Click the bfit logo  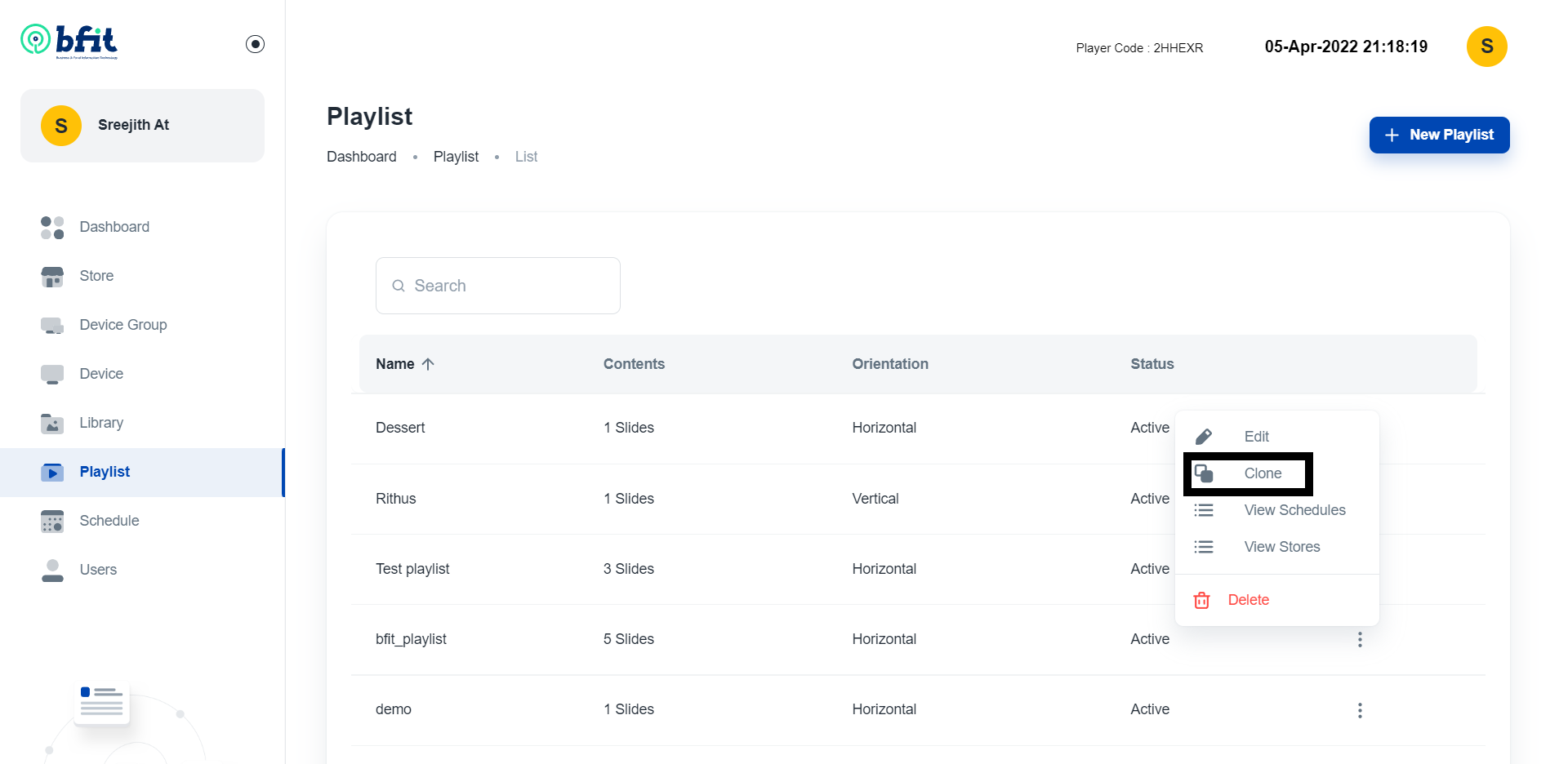click(x=69, y=42)
